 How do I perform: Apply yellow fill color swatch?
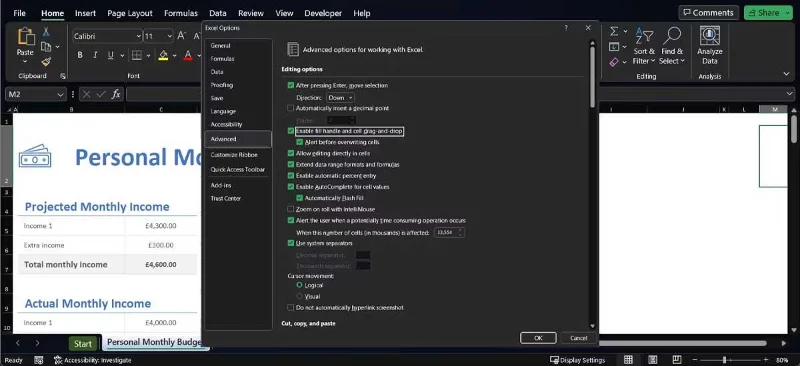[163, 55]
